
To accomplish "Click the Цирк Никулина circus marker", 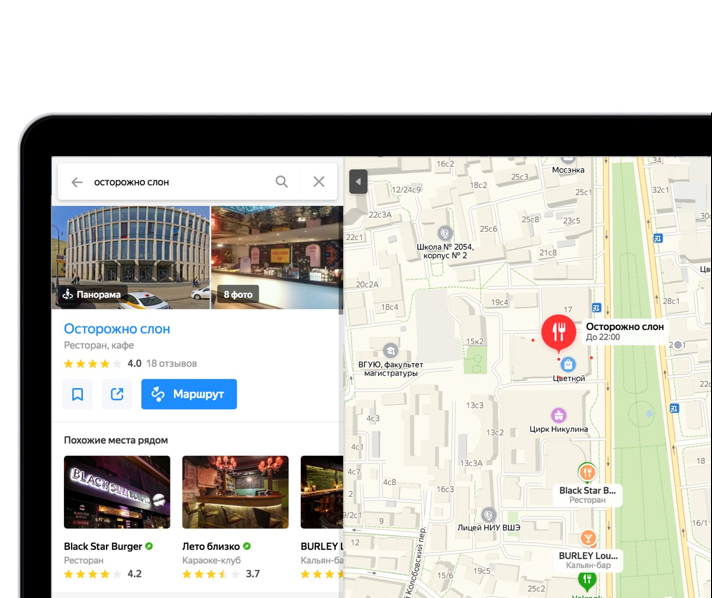I will tap(559, 415).
